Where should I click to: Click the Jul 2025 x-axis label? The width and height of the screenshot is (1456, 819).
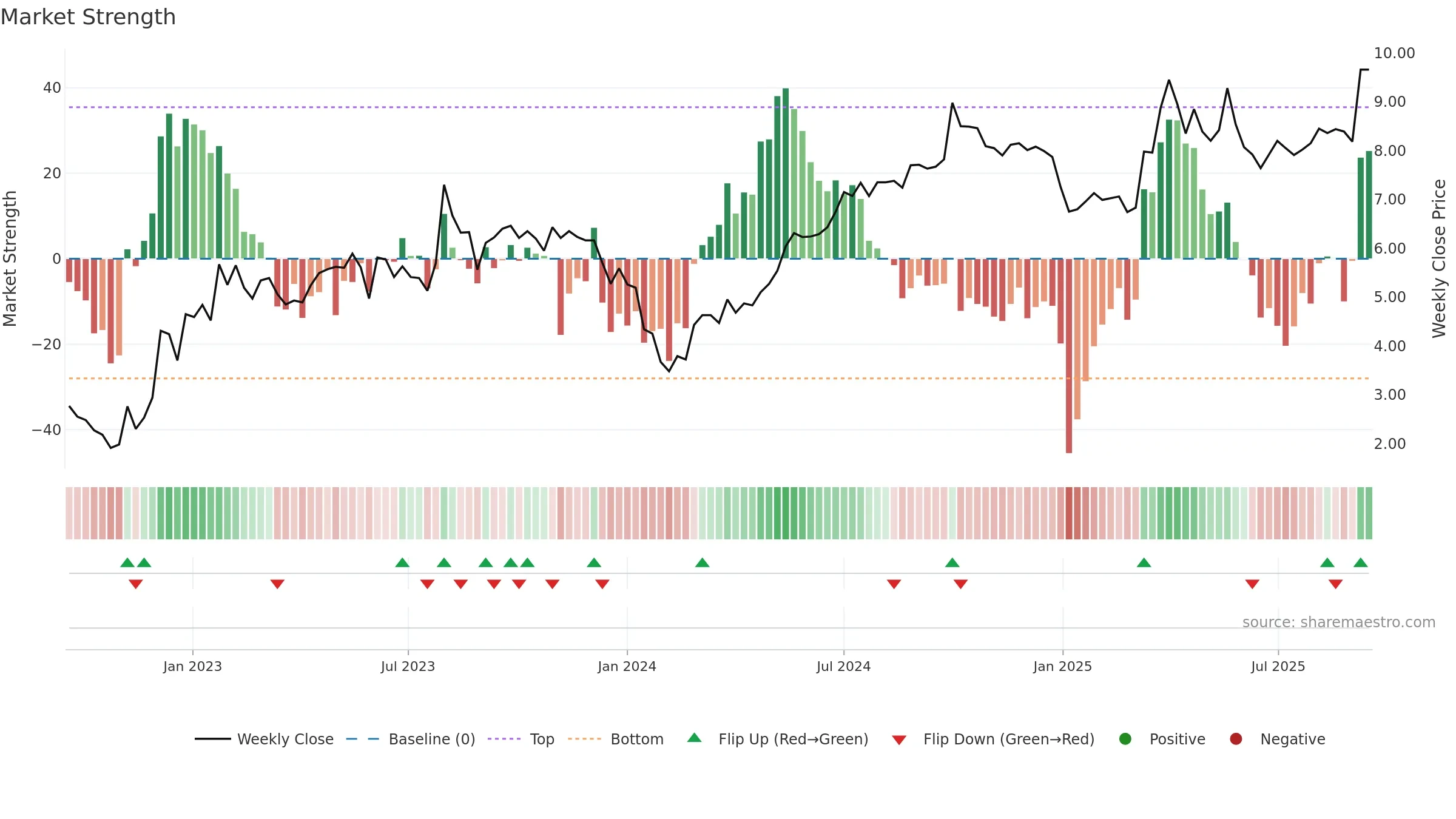[x=1278, y=667]
